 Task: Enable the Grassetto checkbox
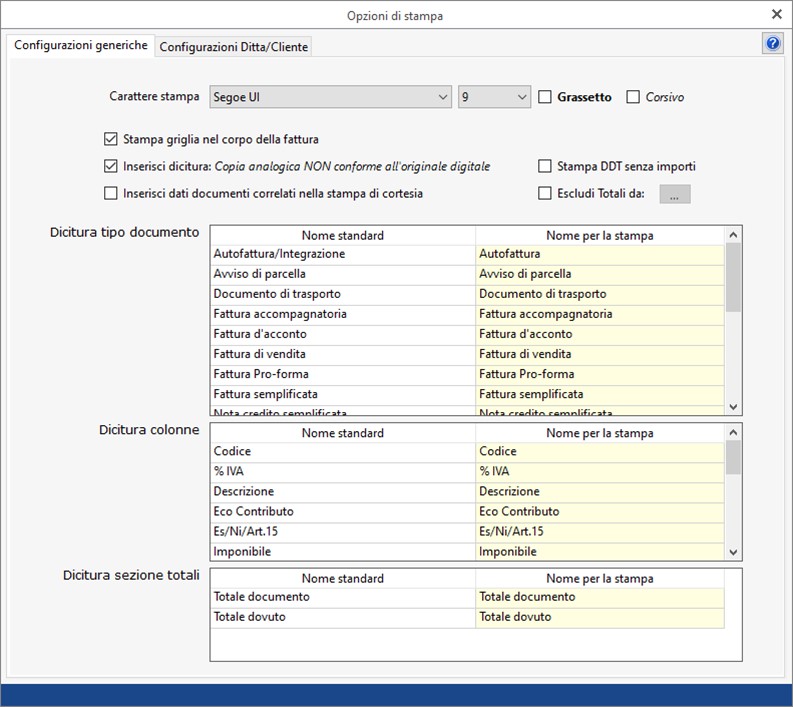(545, 97)
